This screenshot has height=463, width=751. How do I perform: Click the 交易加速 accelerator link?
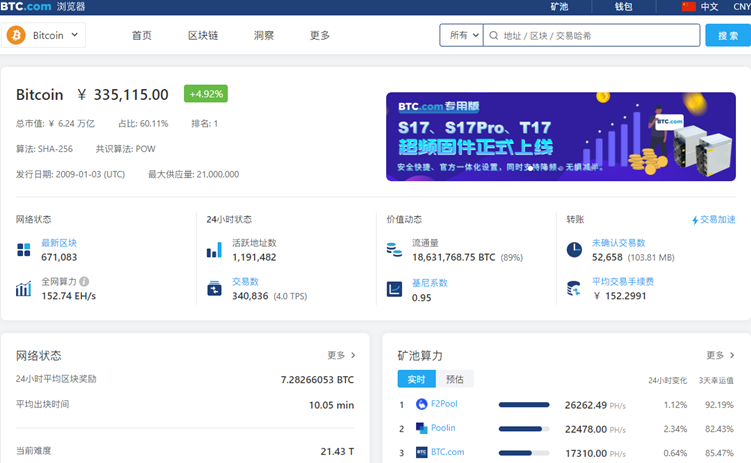717,219
